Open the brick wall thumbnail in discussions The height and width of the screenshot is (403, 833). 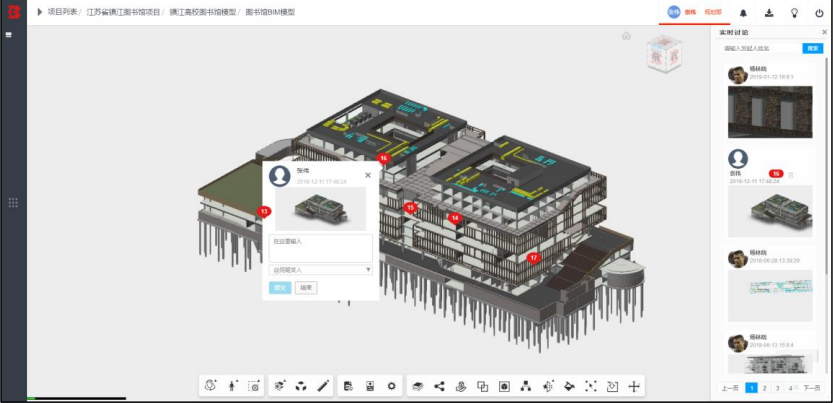tap(770, 112)
